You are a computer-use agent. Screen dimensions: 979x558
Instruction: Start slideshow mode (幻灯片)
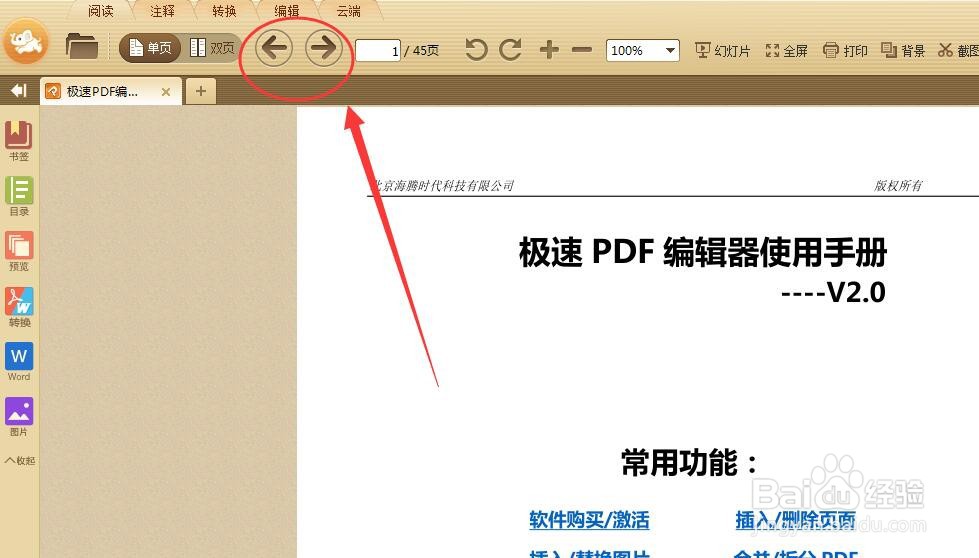[x=722, y=51]
